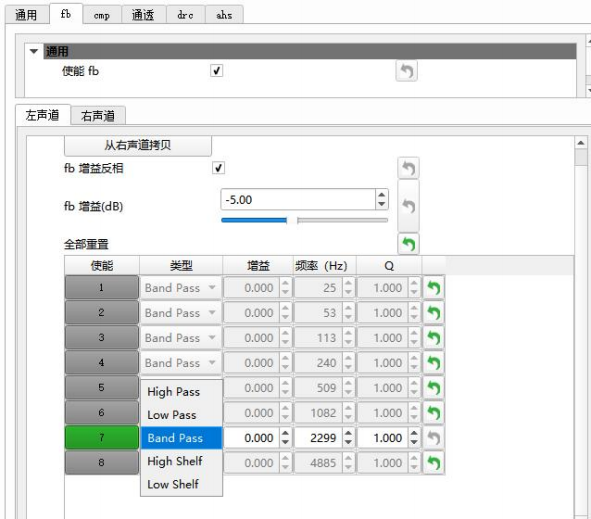Collapse the 通用 section triangle
The image size is (591, 519).
pyautogui.click(x=34, y=51)
